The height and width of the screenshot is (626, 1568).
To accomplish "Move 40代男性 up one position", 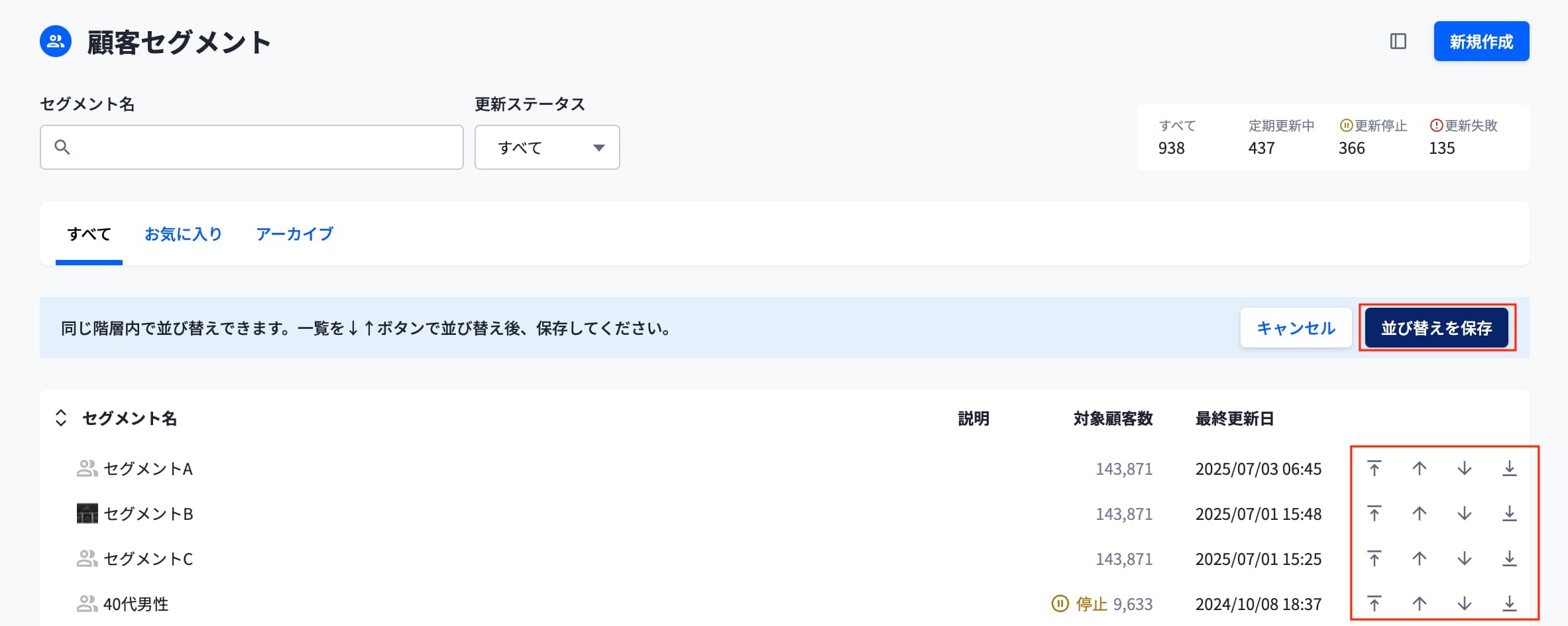I will pos(1419,604).
